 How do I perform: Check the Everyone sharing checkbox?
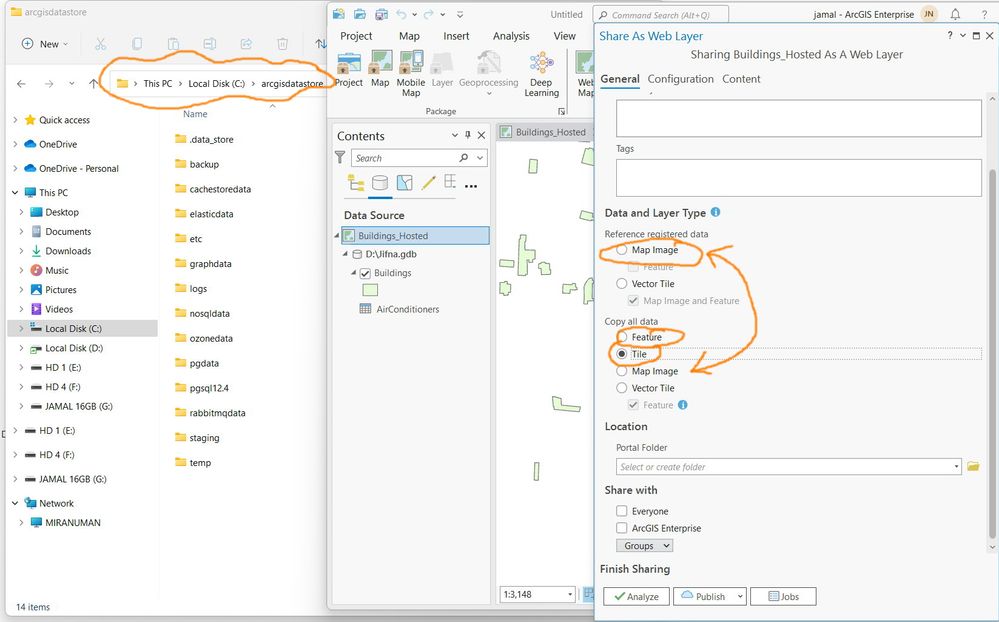coord(621,510)
